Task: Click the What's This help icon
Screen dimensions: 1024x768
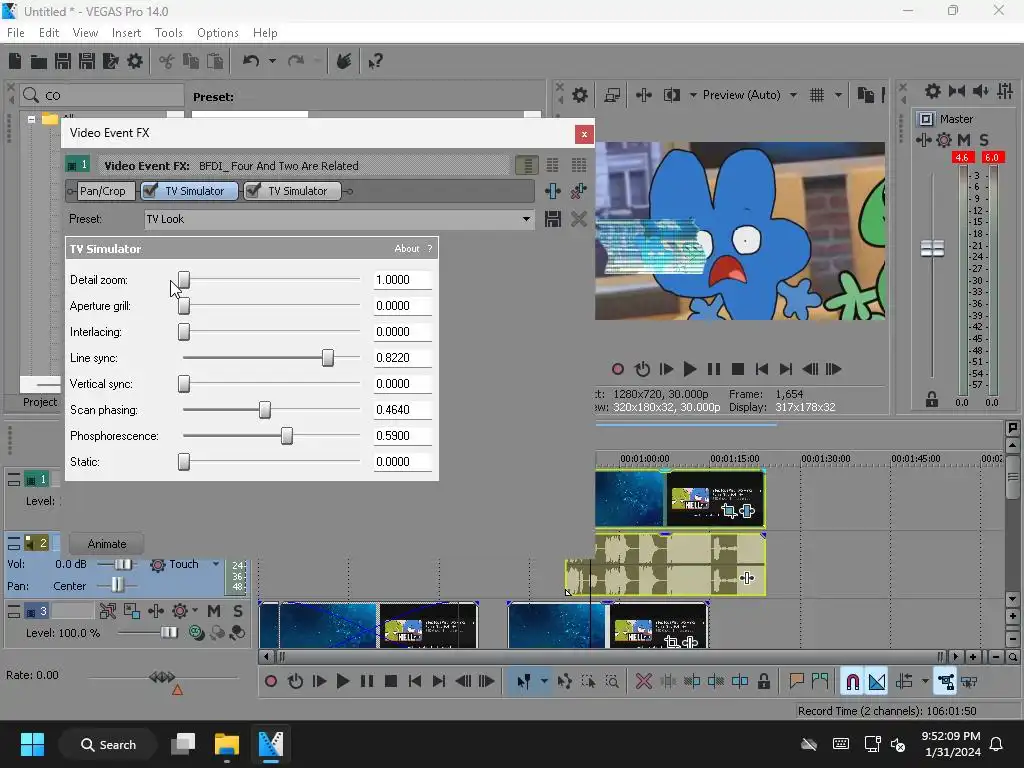Action: tap(375, 61)
